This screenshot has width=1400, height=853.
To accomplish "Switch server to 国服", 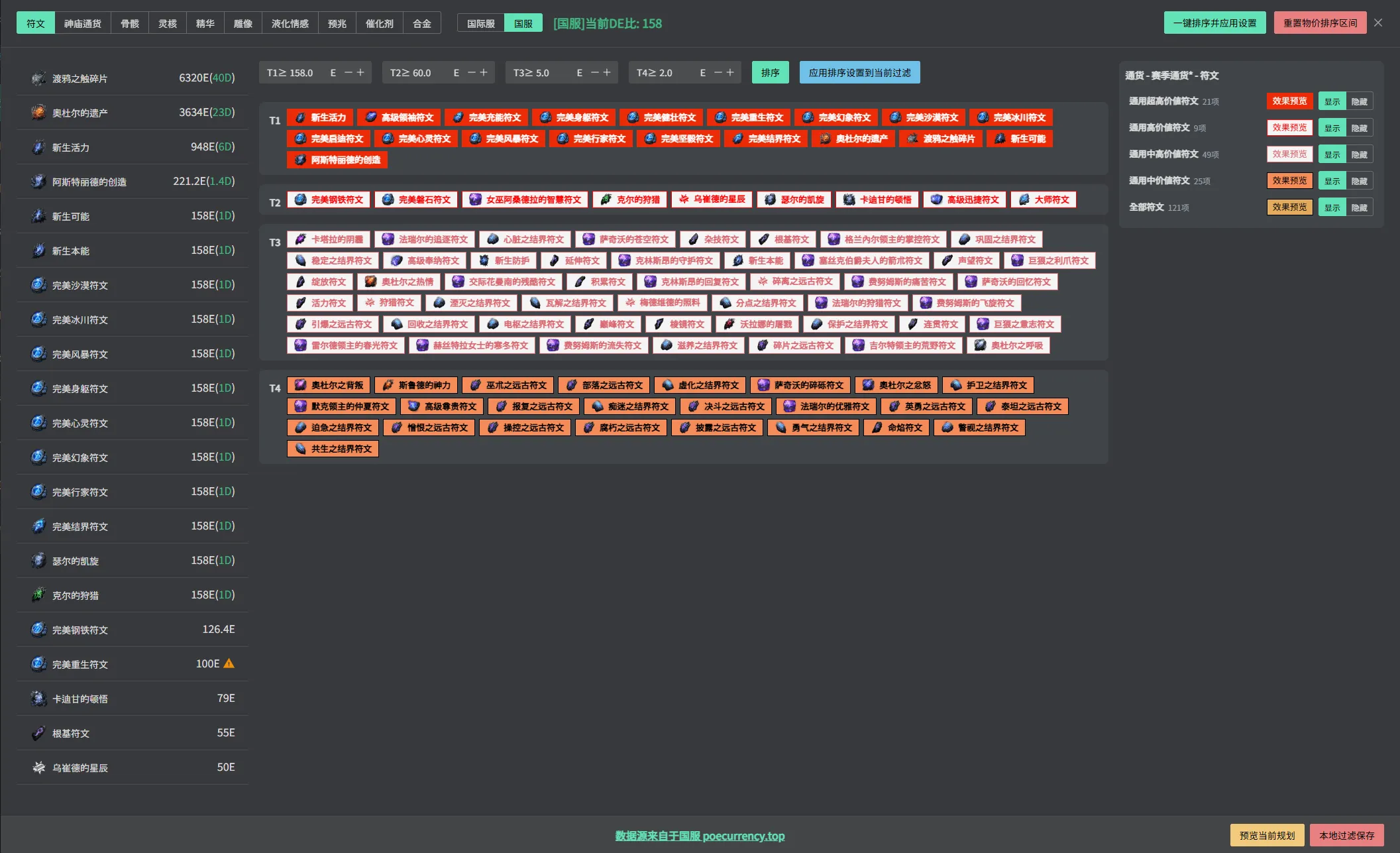I will [523, 23].
